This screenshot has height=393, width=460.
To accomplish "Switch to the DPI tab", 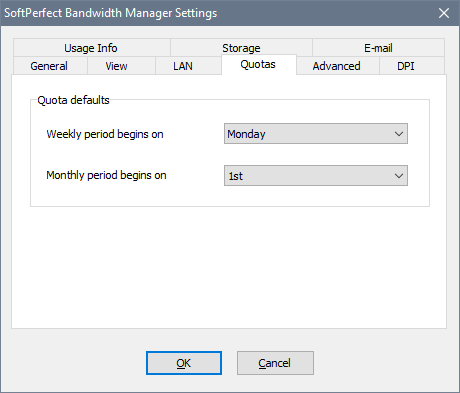I will click(x=412, y=66).
